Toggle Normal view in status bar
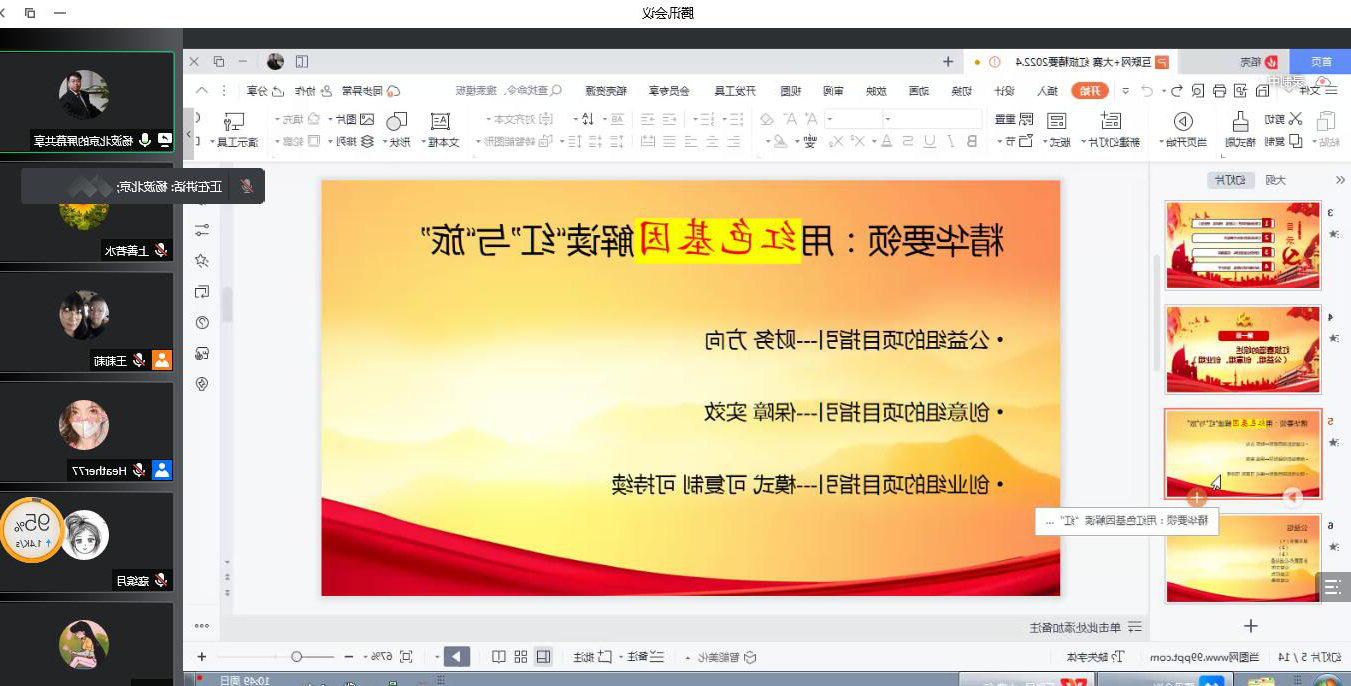This screenshot has width=1351, height=686. point(543,657)
